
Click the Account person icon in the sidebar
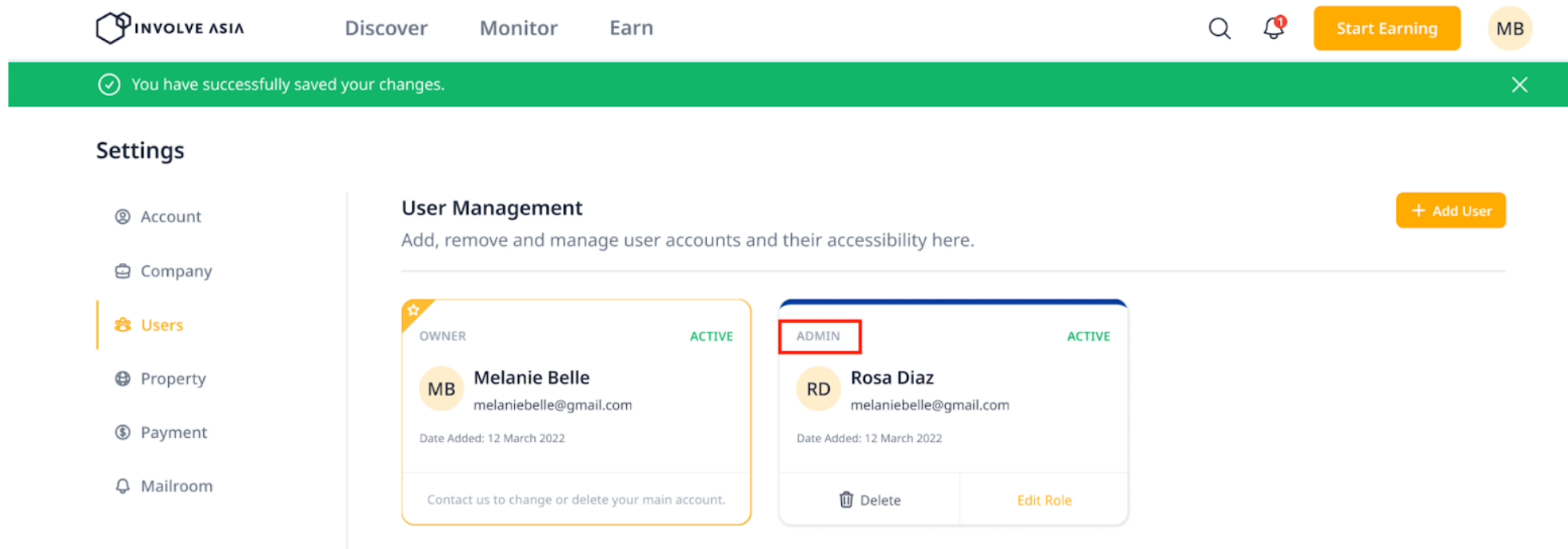coord(122,217)
